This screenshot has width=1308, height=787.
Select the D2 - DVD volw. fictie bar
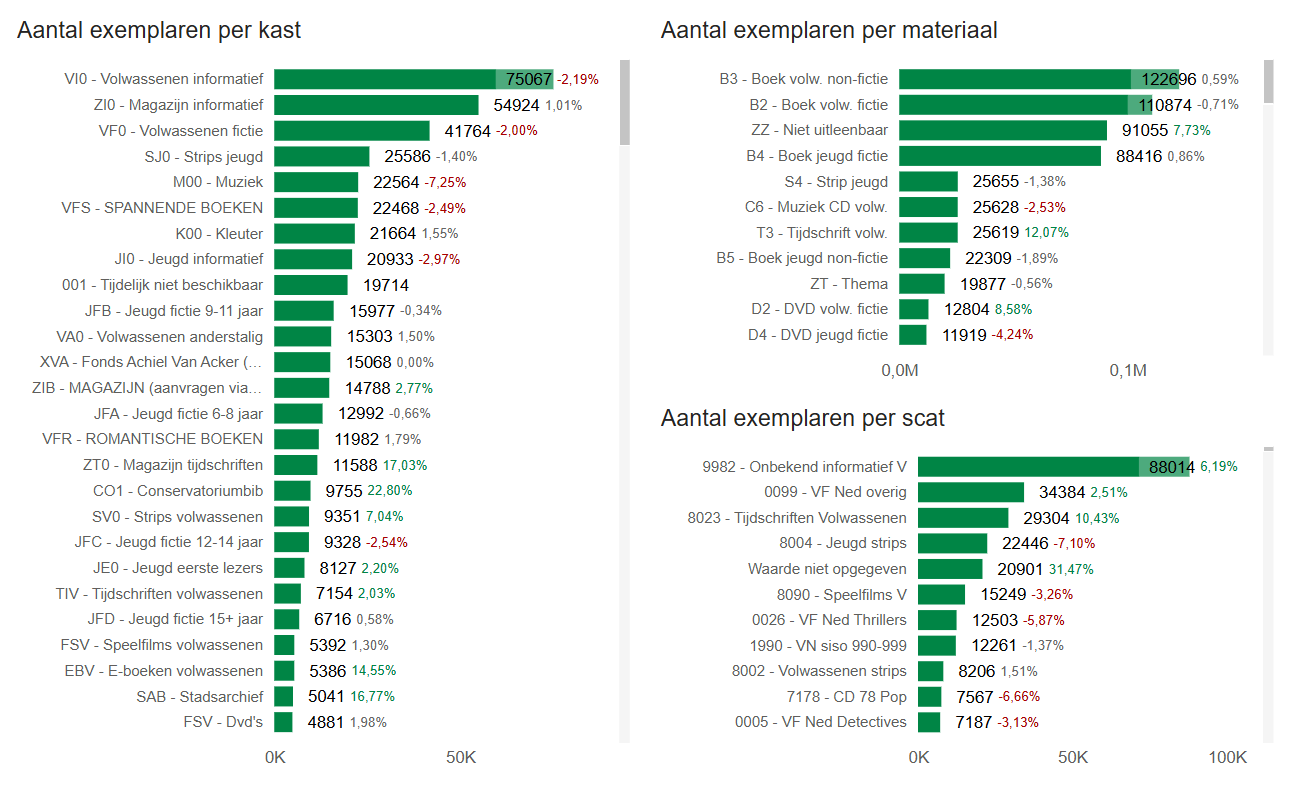pos(914,309)
